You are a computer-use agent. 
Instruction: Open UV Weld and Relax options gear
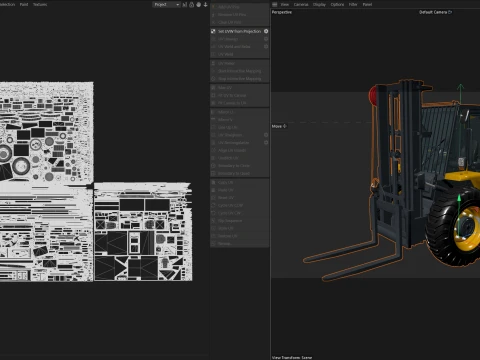[x=266, y=46]
